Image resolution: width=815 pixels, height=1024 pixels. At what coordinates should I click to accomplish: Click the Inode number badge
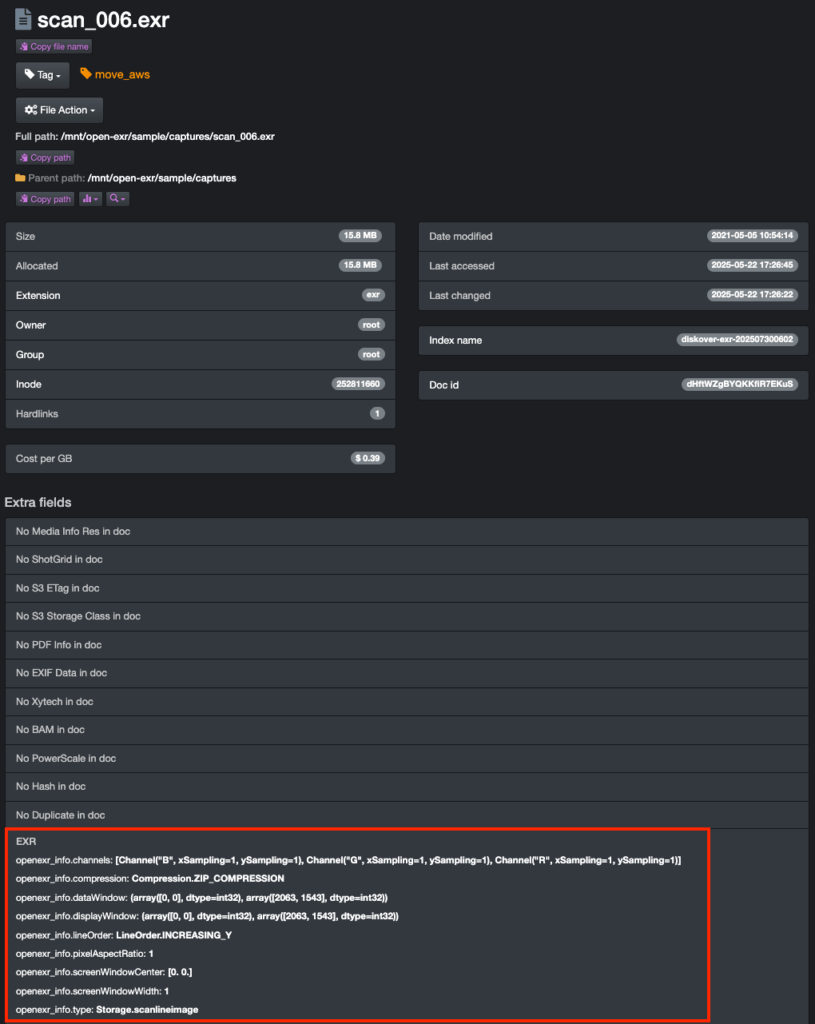point(358,384)
